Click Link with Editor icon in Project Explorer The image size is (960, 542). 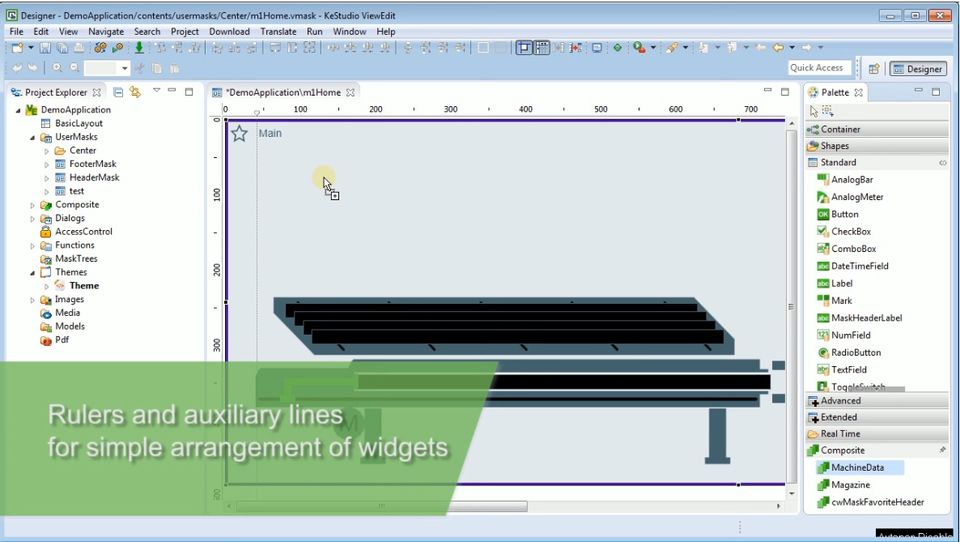pyautogui.click(x=135, y=92)
